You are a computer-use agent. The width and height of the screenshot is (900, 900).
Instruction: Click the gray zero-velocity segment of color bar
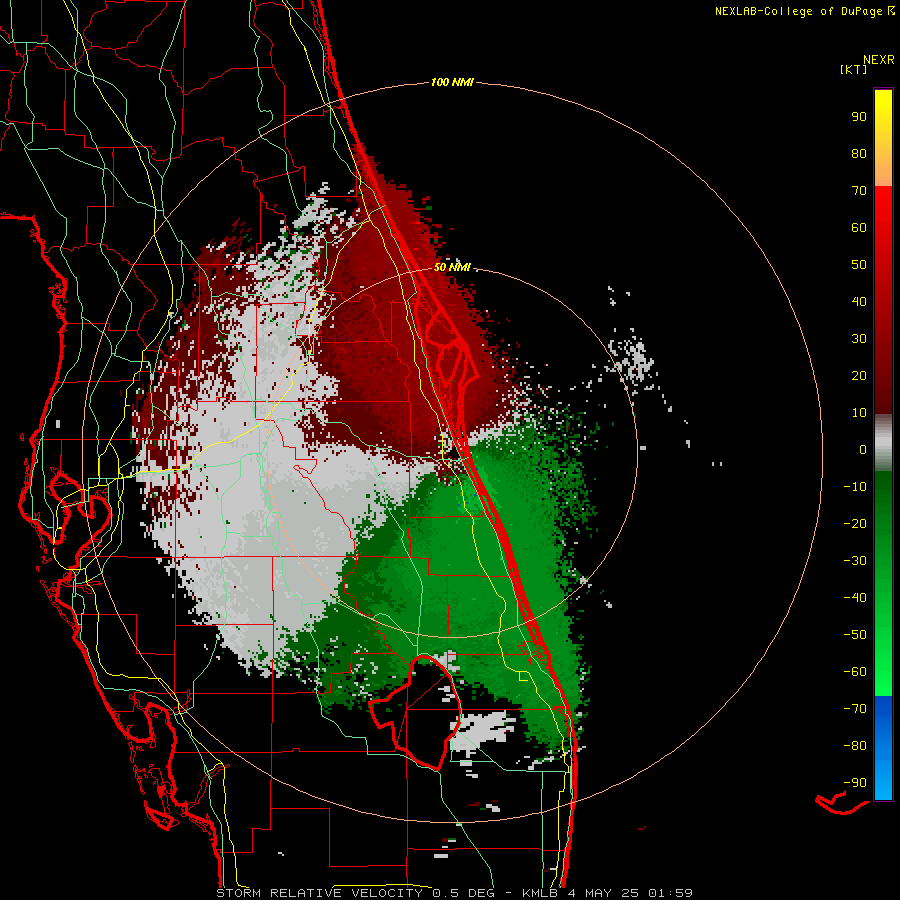(883, 443)
